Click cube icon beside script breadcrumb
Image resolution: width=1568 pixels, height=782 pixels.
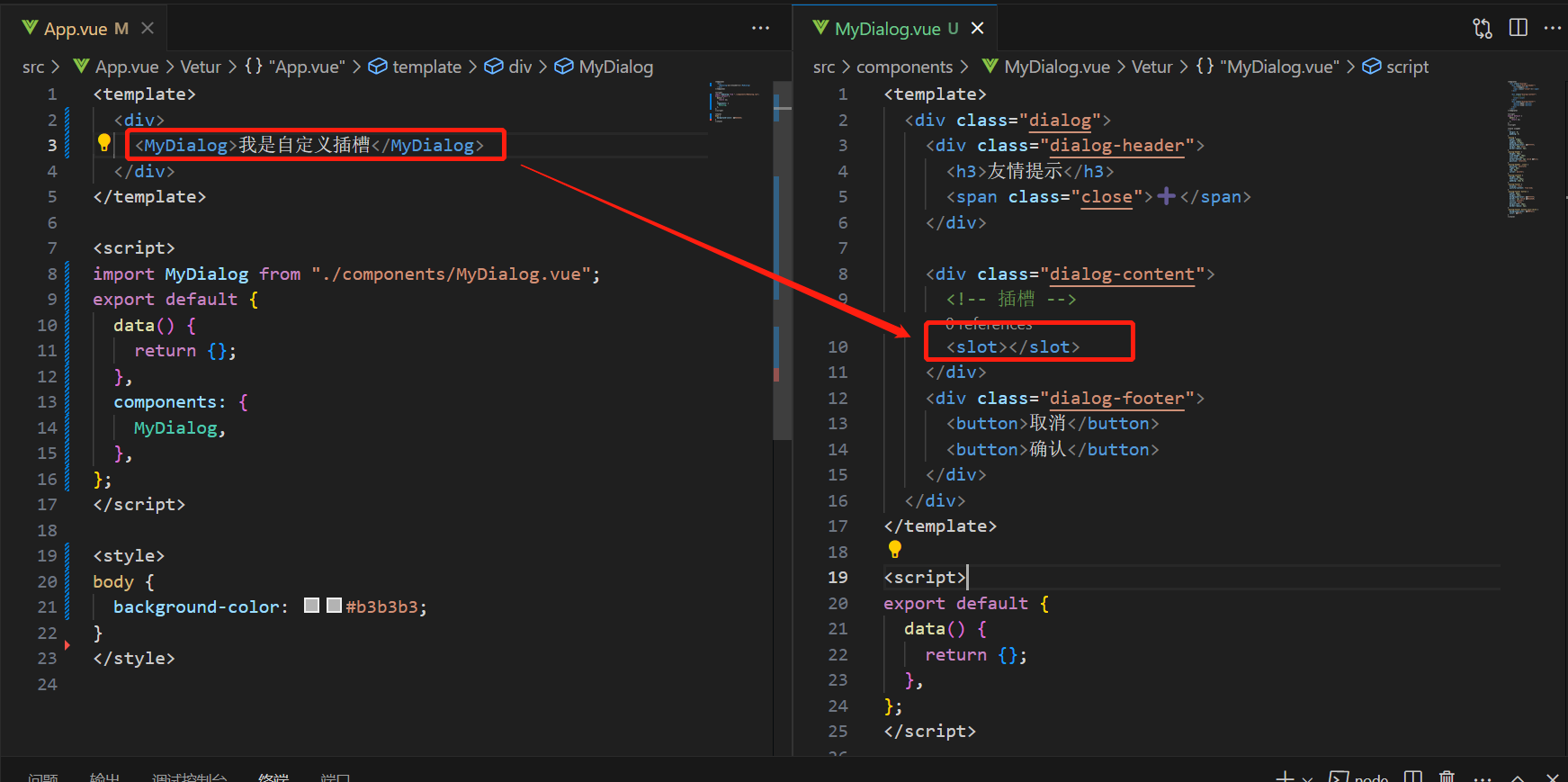tap(1372, 67)
